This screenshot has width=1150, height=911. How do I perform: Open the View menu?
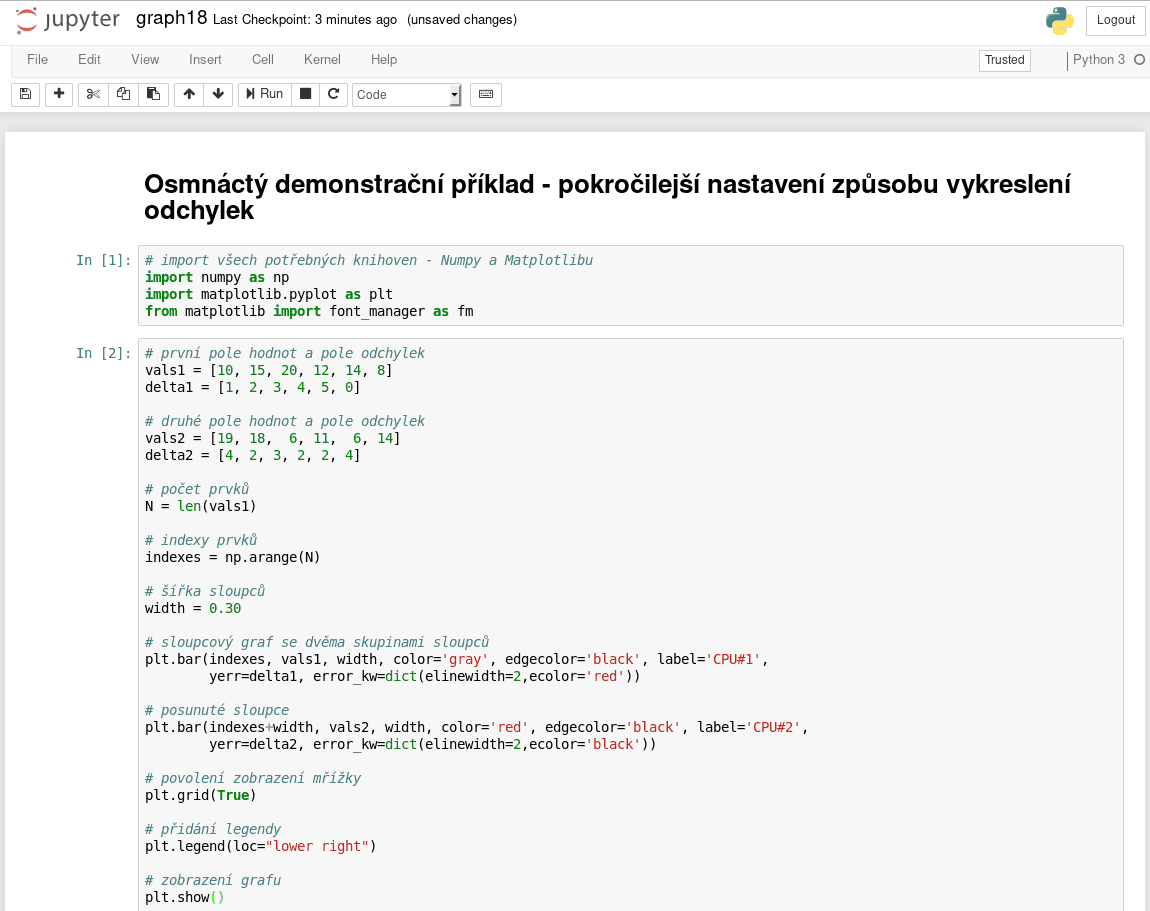click(145, 59)
